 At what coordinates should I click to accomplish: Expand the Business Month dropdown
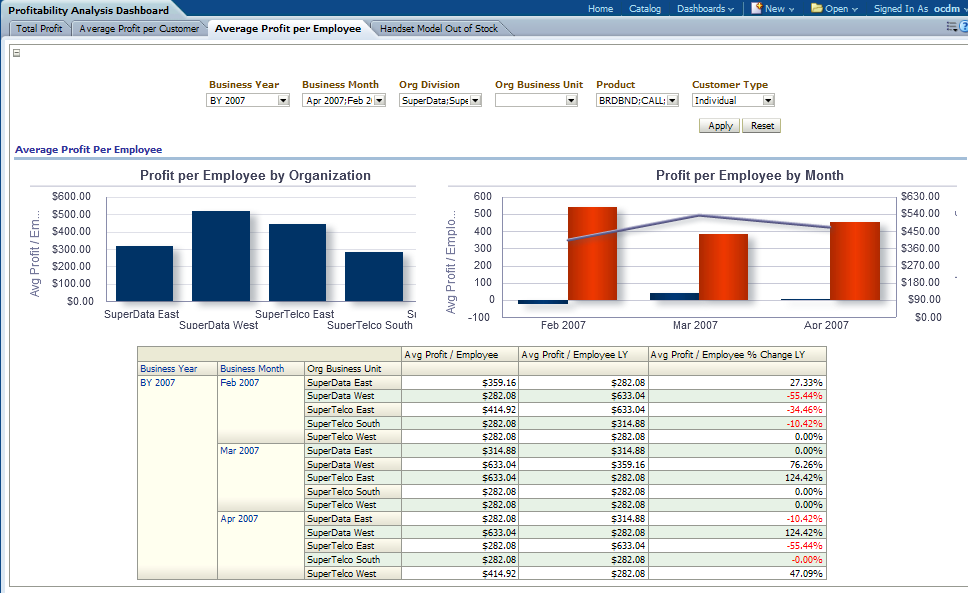(379, 100)
